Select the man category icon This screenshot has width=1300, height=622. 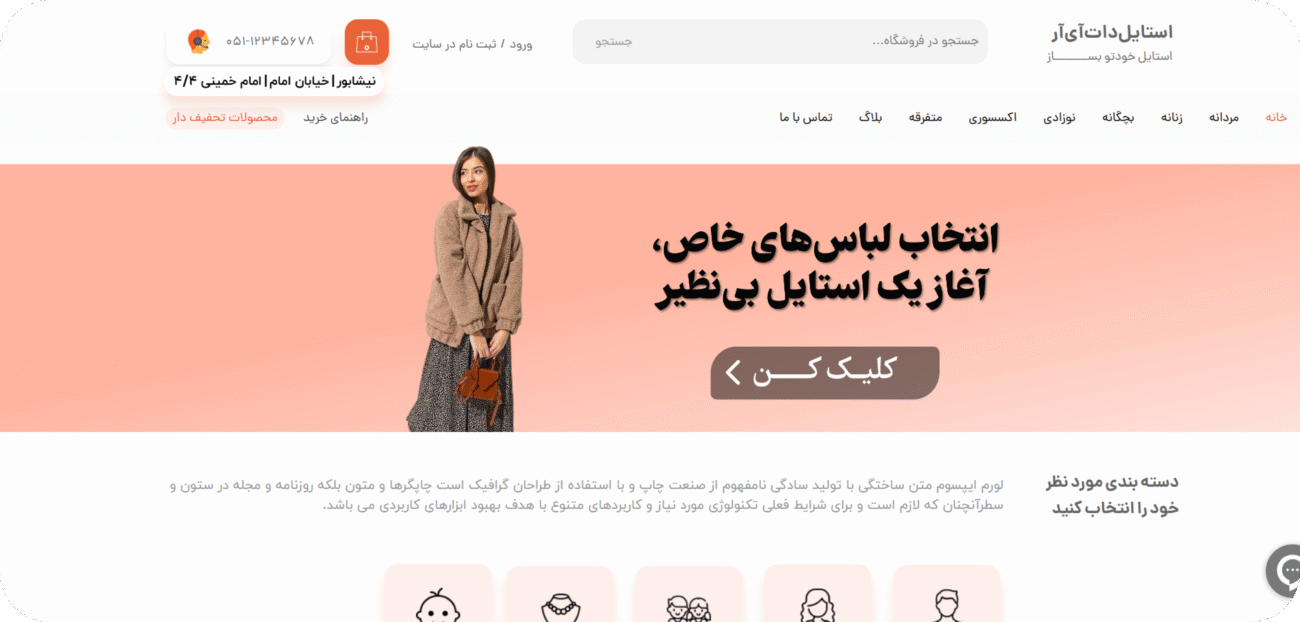coord(946,605)
